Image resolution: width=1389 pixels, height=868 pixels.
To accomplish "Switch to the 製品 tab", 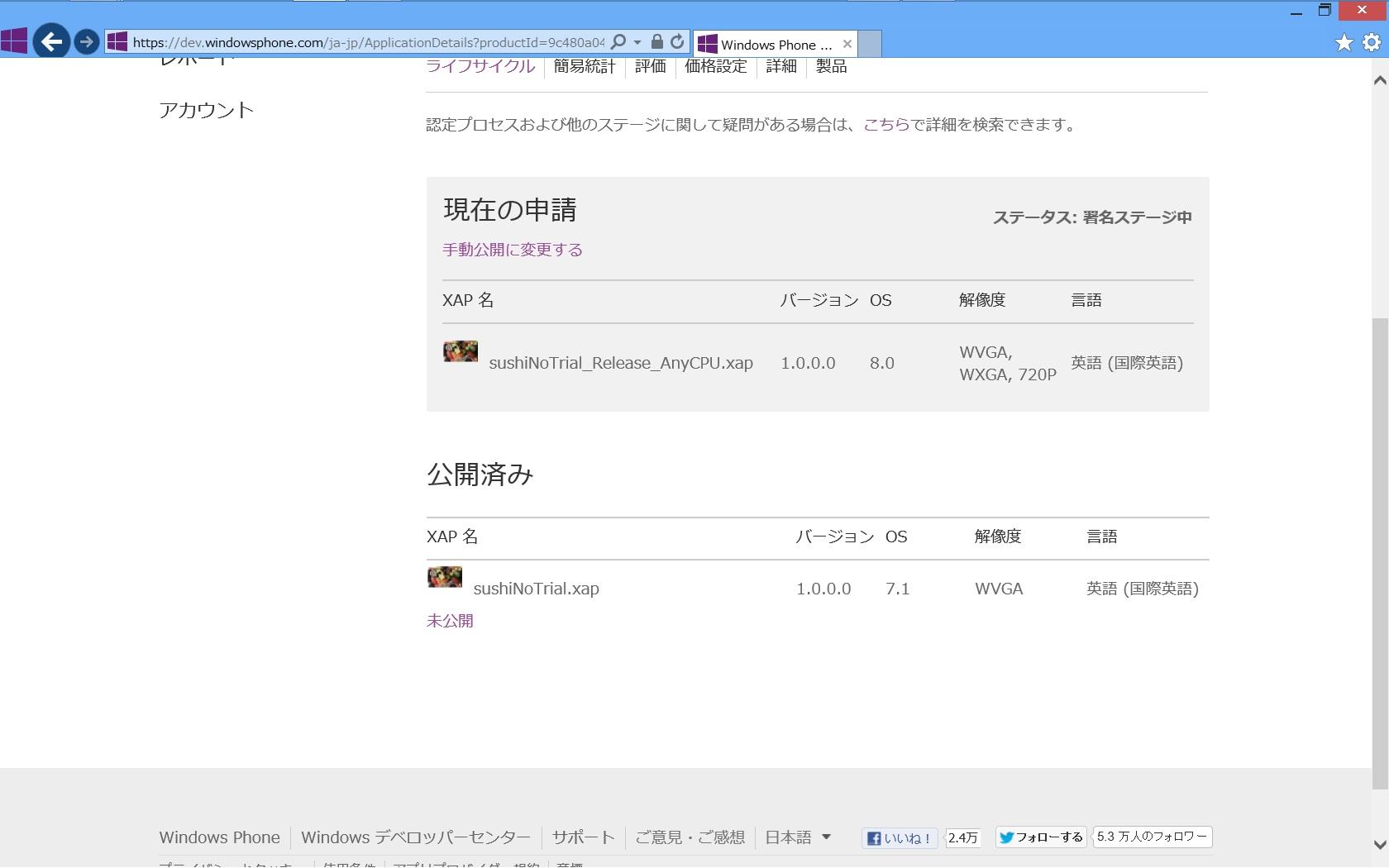I will click(x=831, y=66).
